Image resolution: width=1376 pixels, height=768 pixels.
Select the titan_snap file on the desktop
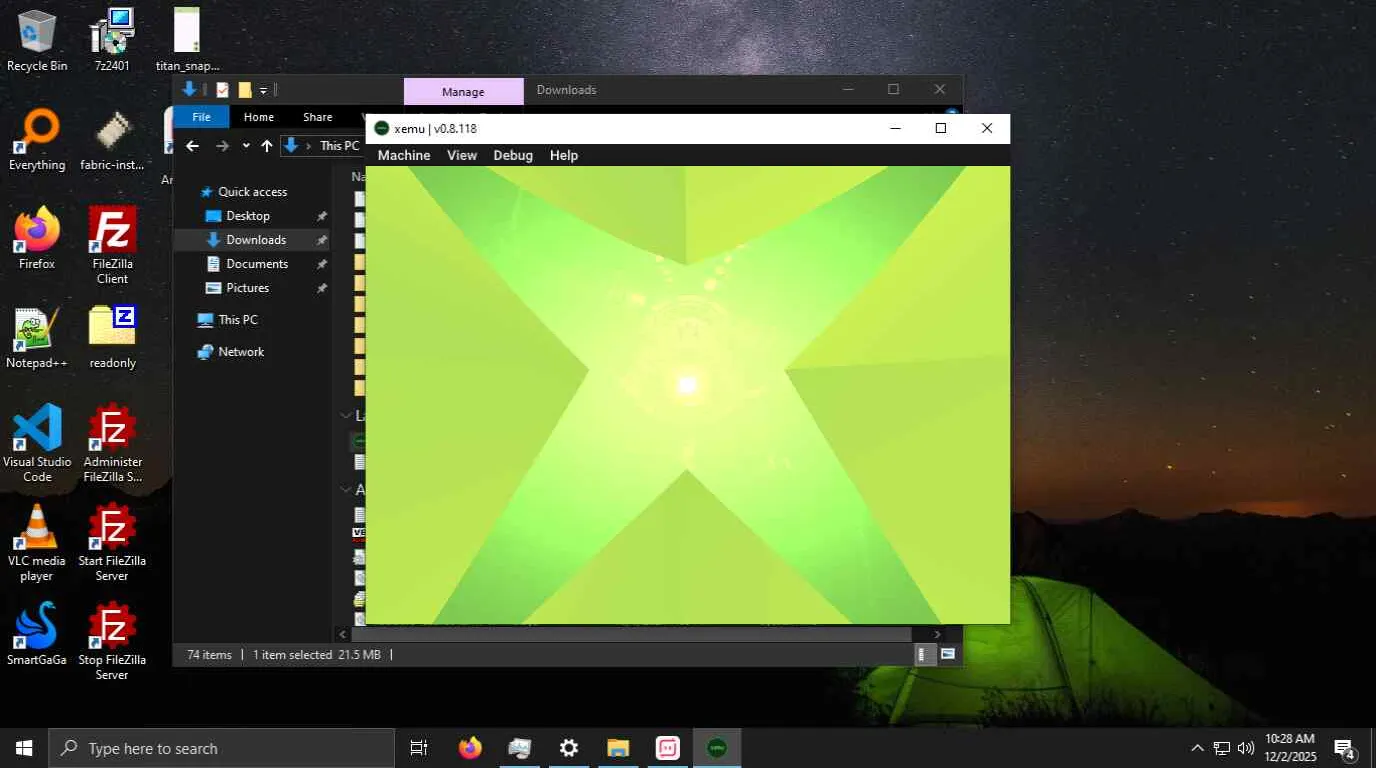point(187,40)
